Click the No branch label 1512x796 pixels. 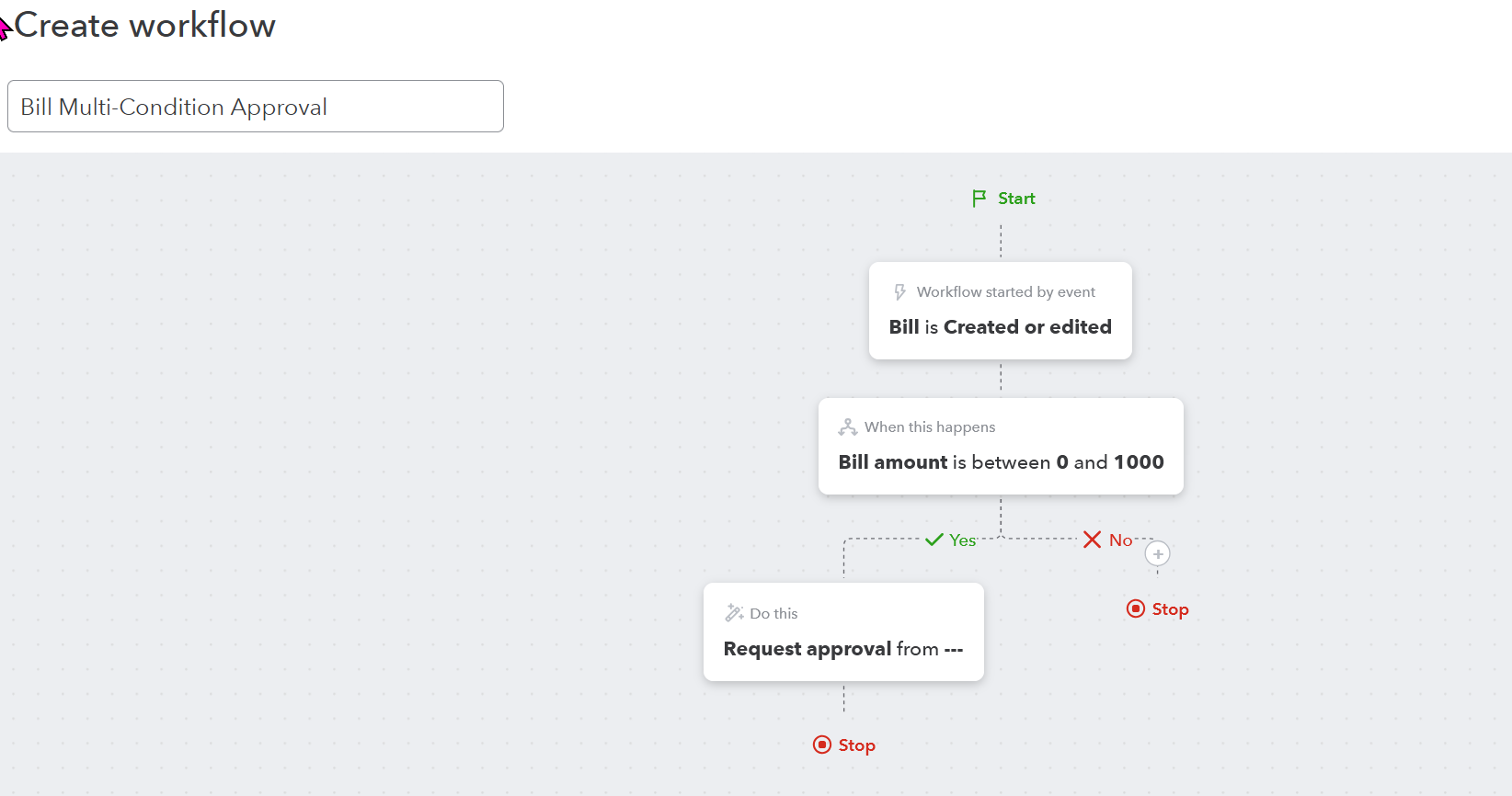pos(1120,540)
